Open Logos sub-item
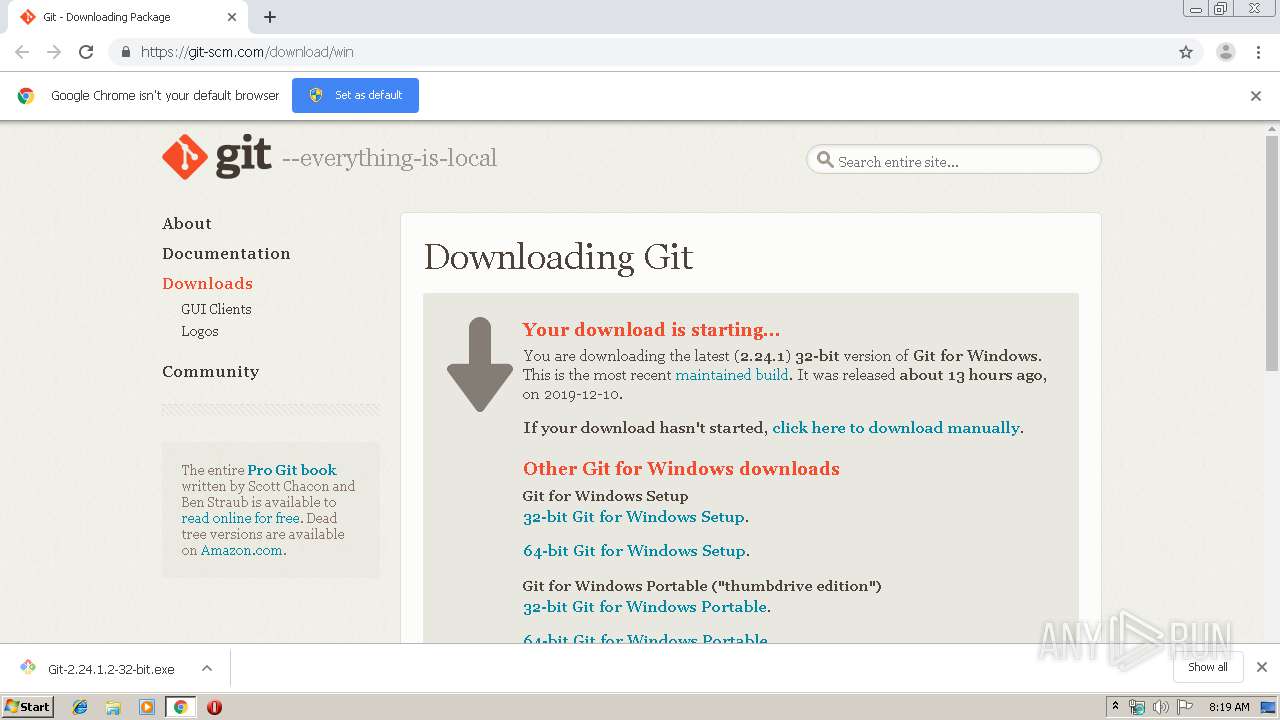 pos(200,331)
